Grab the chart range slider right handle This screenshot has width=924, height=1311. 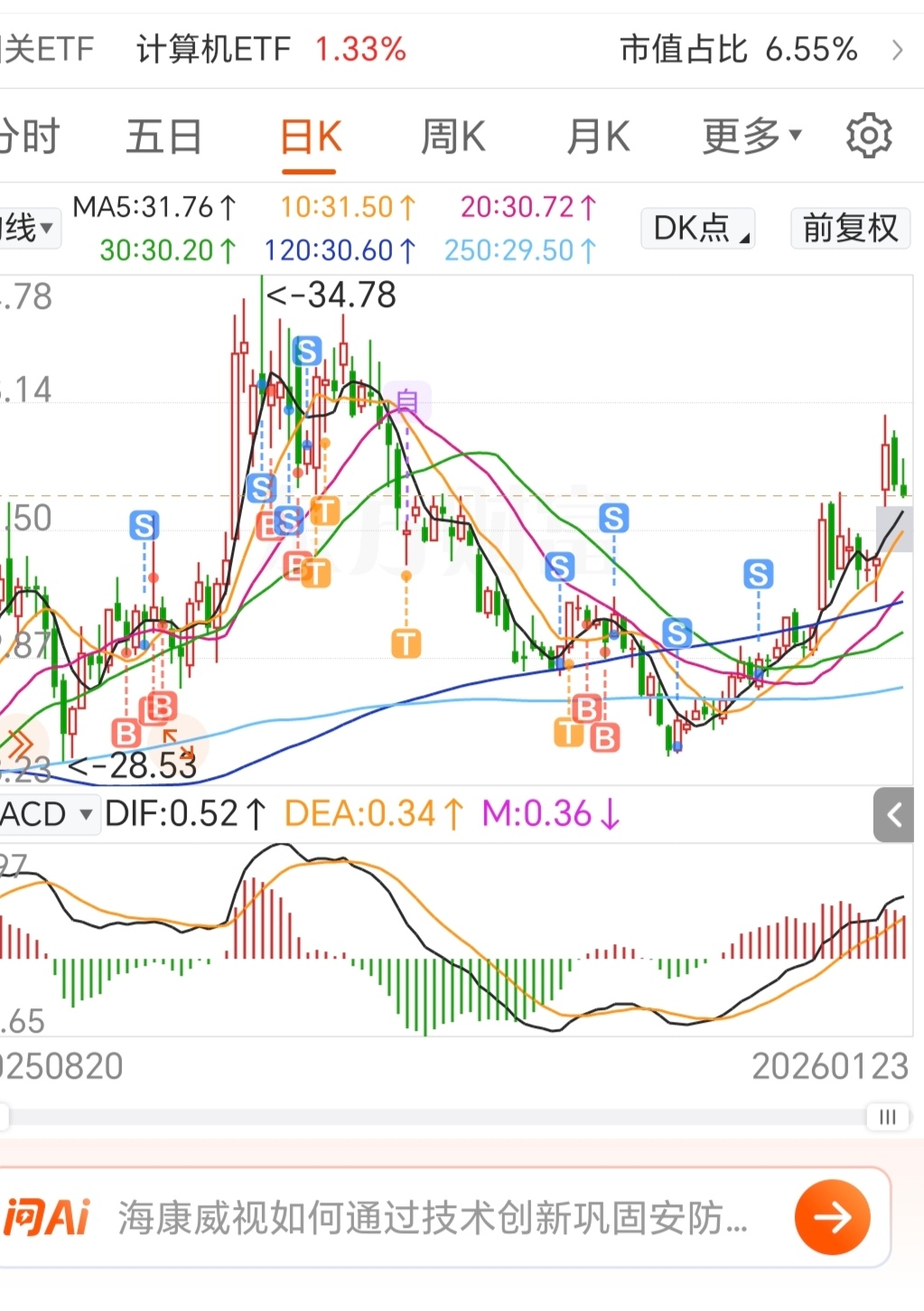click(888, 1117)
